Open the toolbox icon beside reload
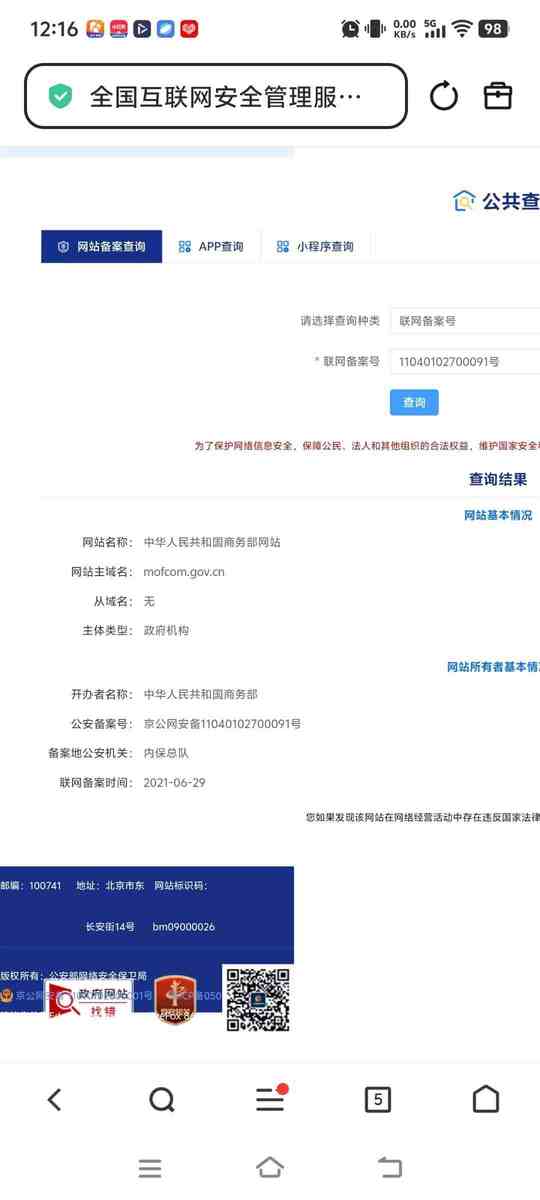The height and width of the screenshot is (1200, 540). pos(498,95)
